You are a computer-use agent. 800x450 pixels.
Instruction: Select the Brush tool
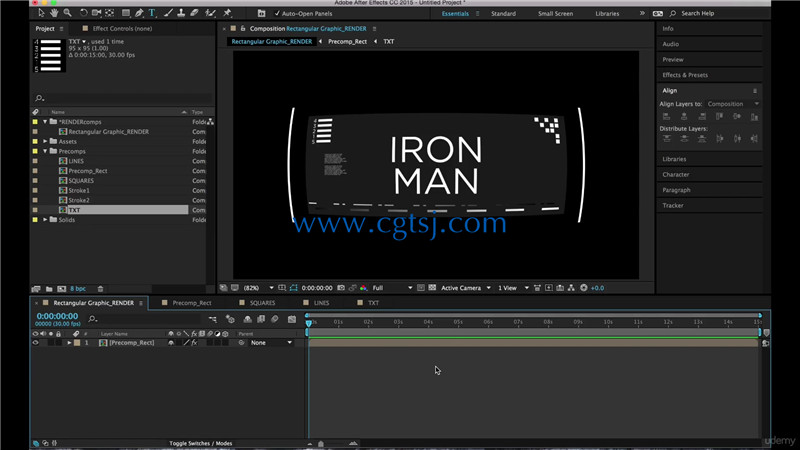pyautogui.click(x=168, y=13)
